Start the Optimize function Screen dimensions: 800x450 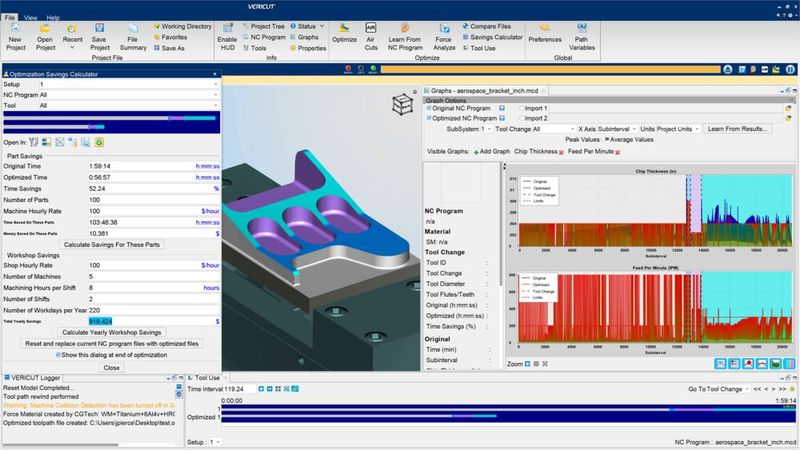pyautogui.click(x=344, y=34)
